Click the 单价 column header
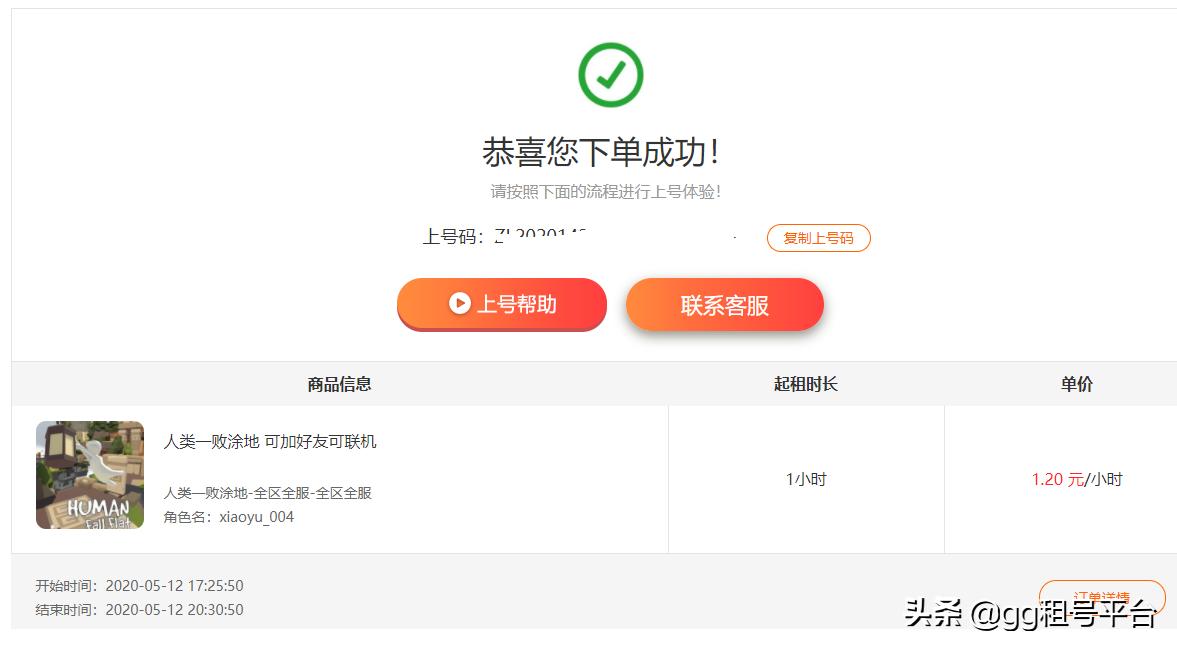The image size is (1177, 648). [1075, 383]
